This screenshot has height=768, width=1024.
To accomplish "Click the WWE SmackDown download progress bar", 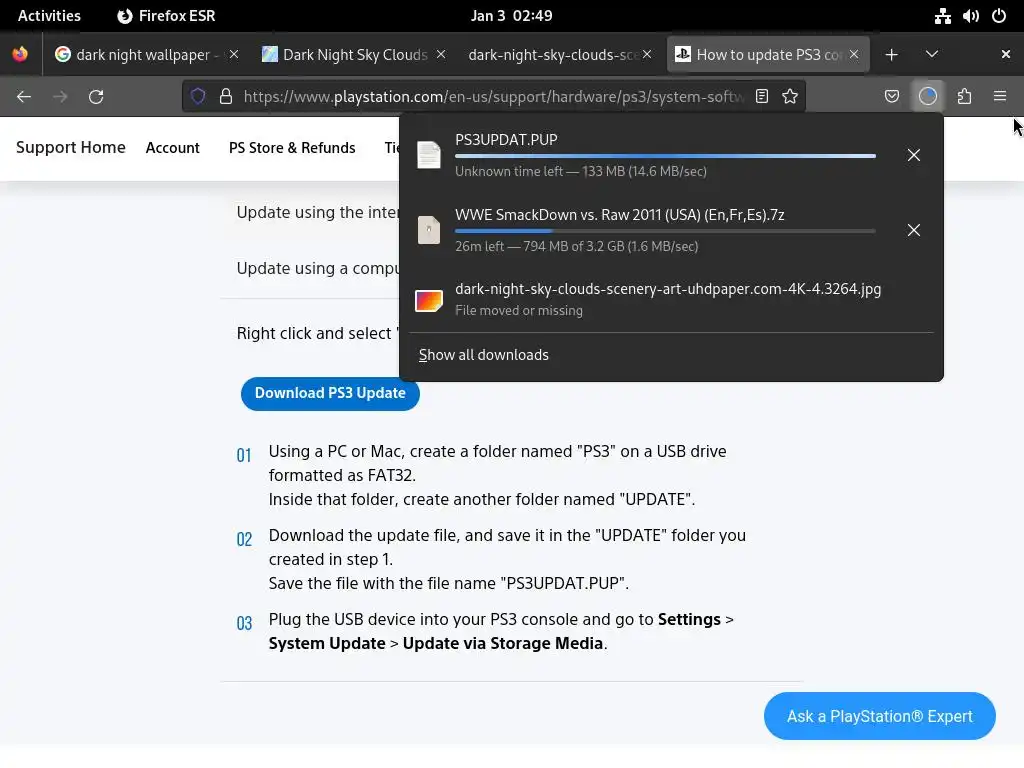I will click(665, 231).
